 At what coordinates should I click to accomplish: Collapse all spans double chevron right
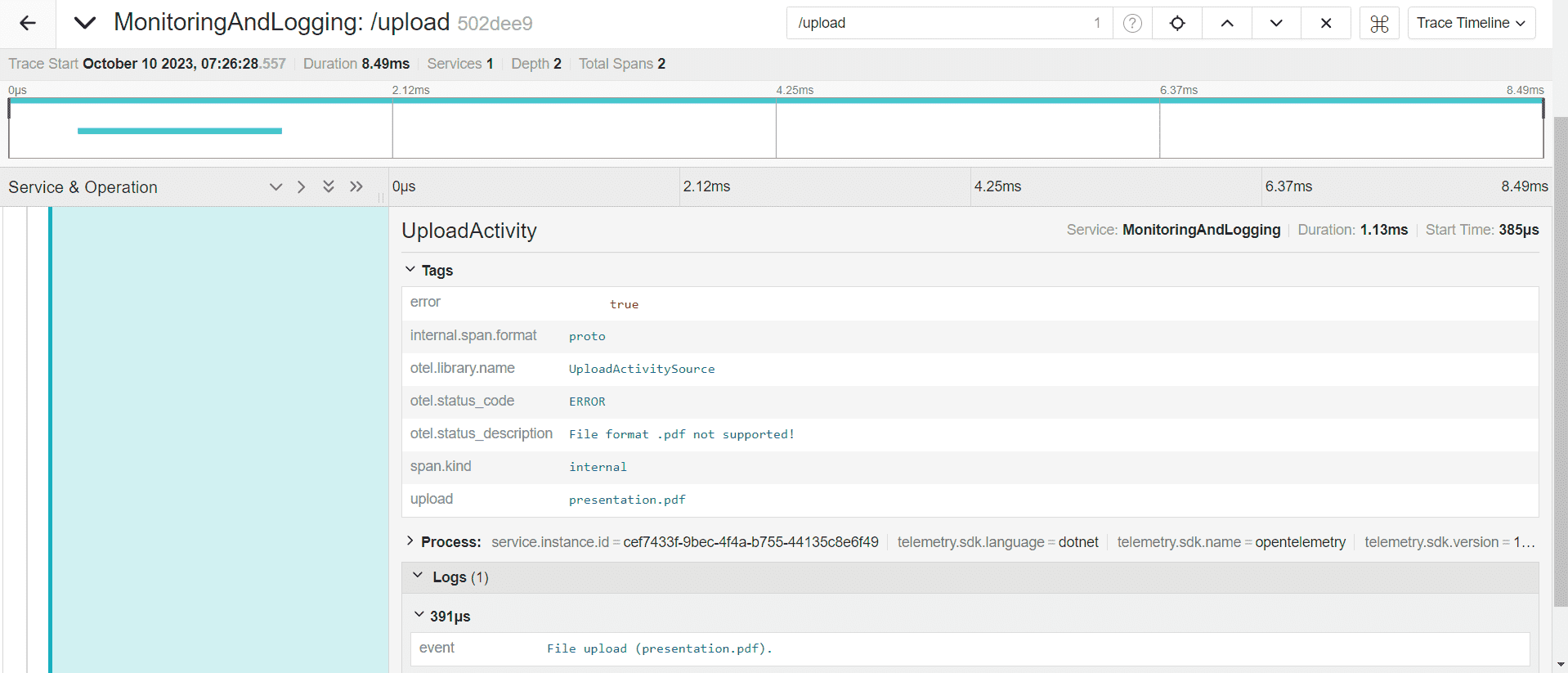[x=356, y=187]
